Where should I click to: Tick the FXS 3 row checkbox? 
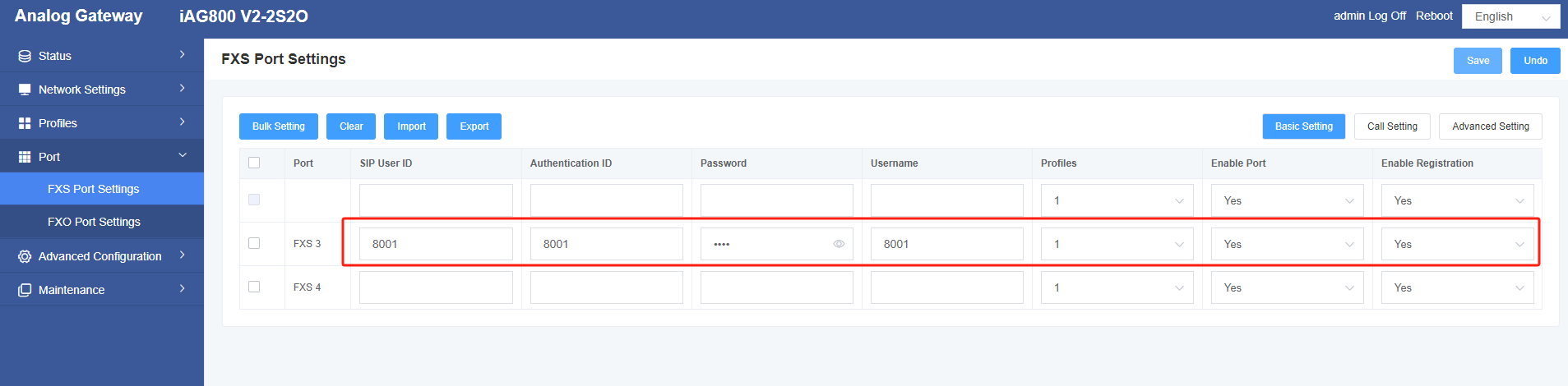coord(254,243)
